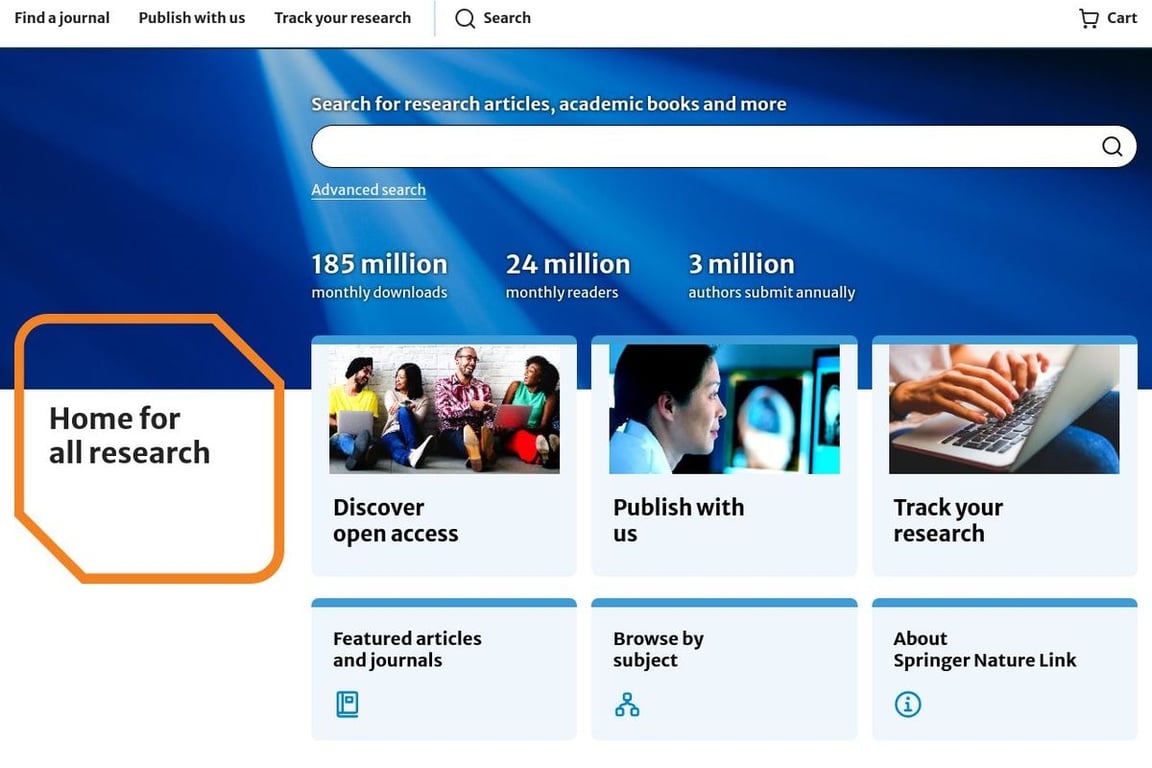Click the Search for research articles heading text
This screenshot has height=768, width=1152.
tap(548, 104)
